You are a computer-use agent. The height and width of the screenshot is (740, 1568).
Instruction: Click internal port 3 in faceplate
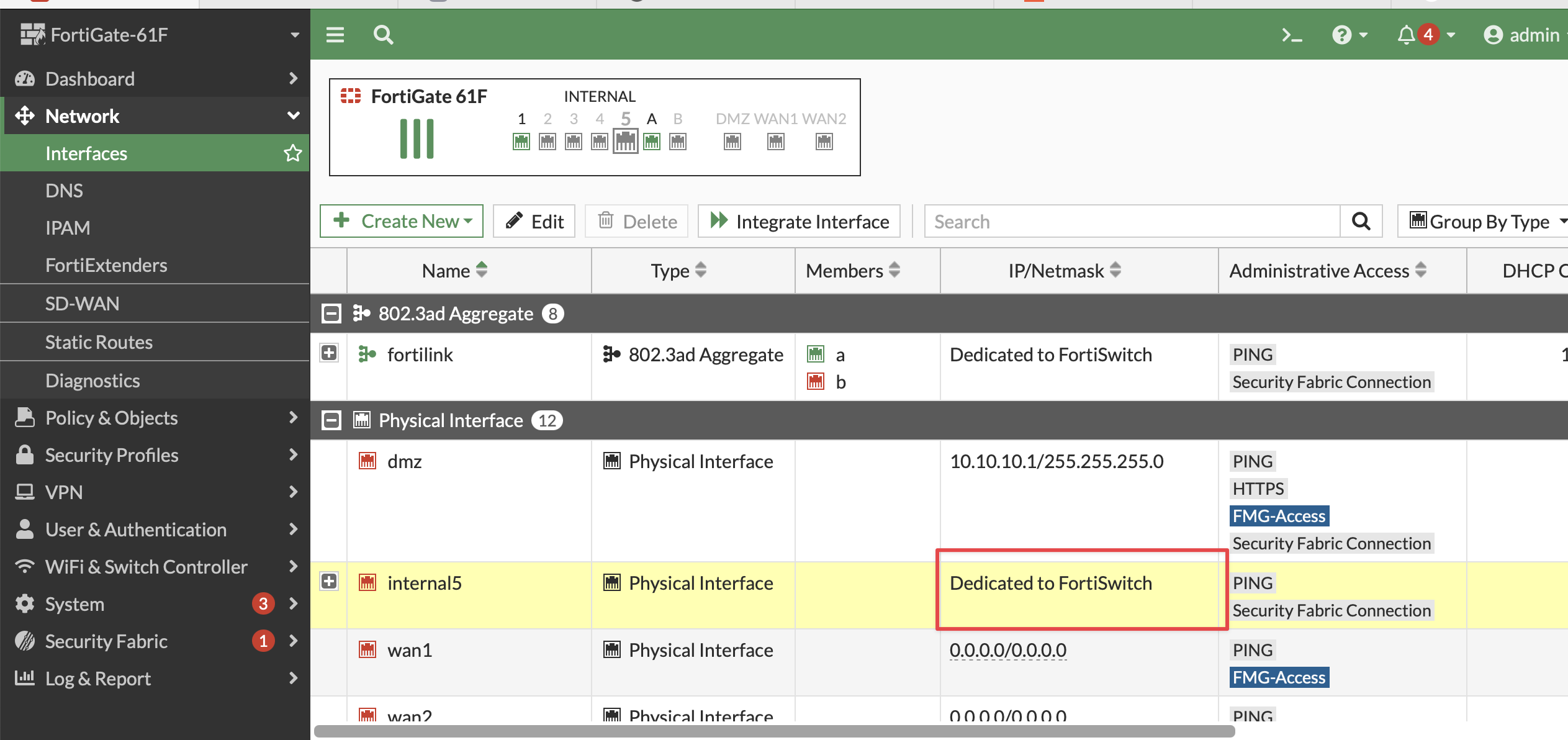pos(574,142)
